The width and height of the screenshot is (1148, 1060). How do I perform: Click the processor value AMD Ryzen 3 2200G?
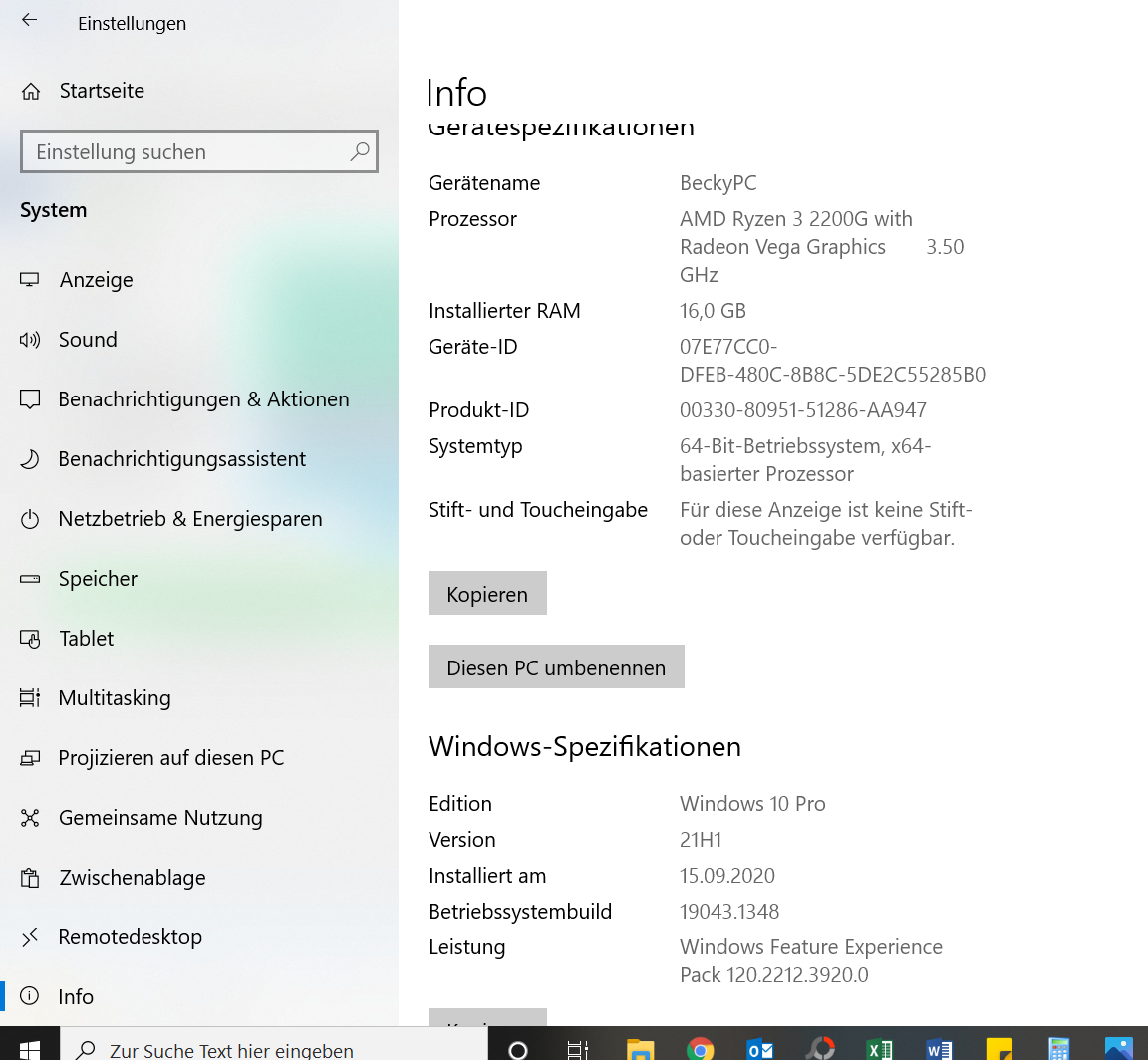(x=821, y=247)
